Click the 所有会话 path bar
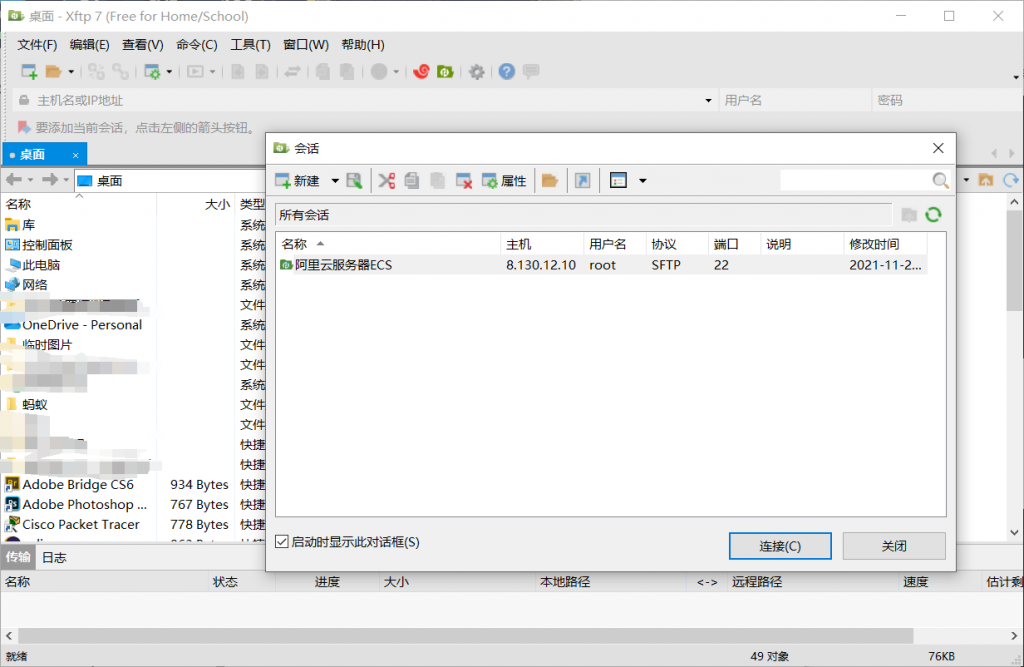This screenshot has width=1024, height=667. click(583, 215)
